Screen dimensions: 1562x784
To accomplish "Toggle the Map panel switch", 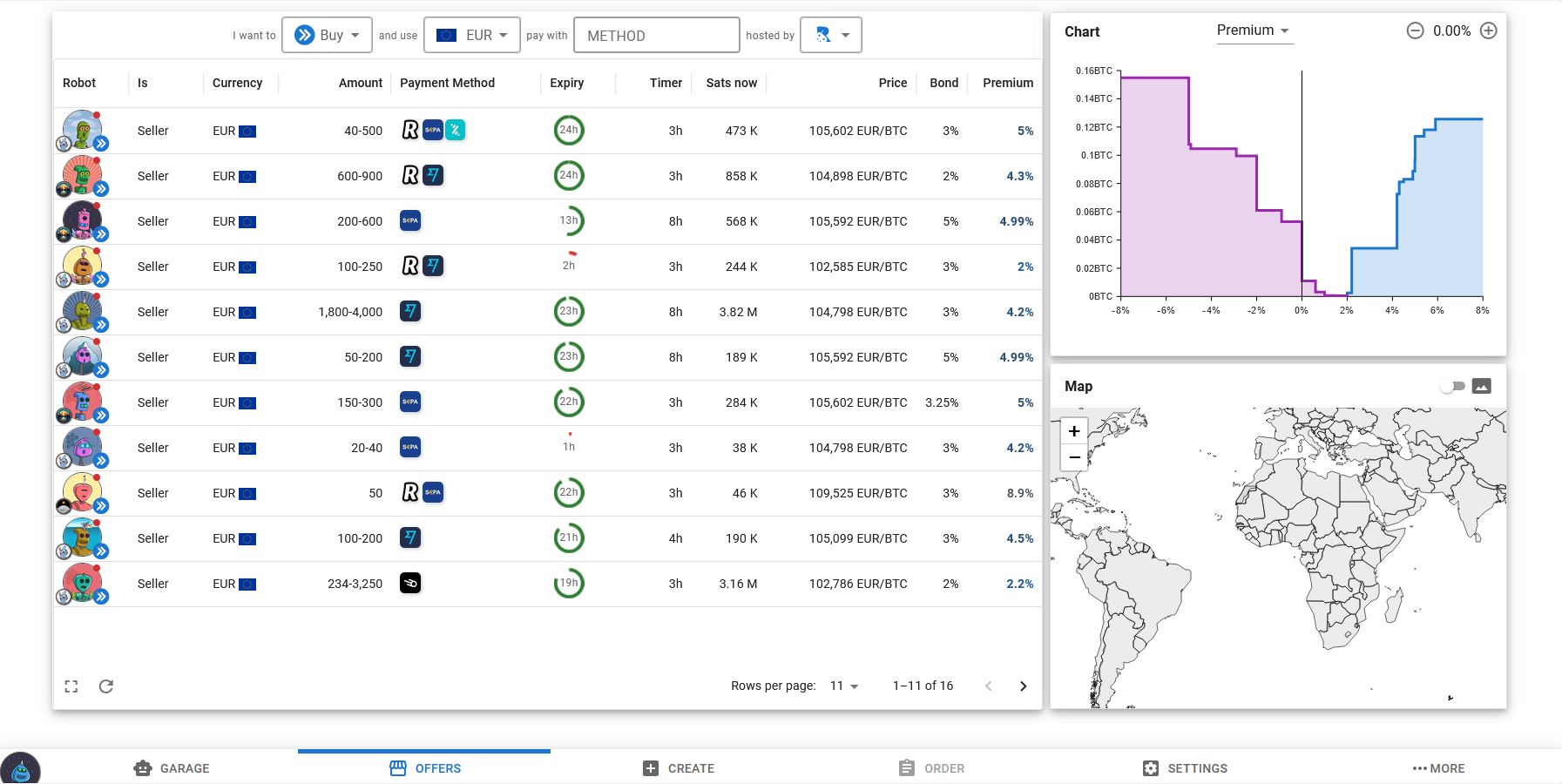I will [x=1452, y=386].
